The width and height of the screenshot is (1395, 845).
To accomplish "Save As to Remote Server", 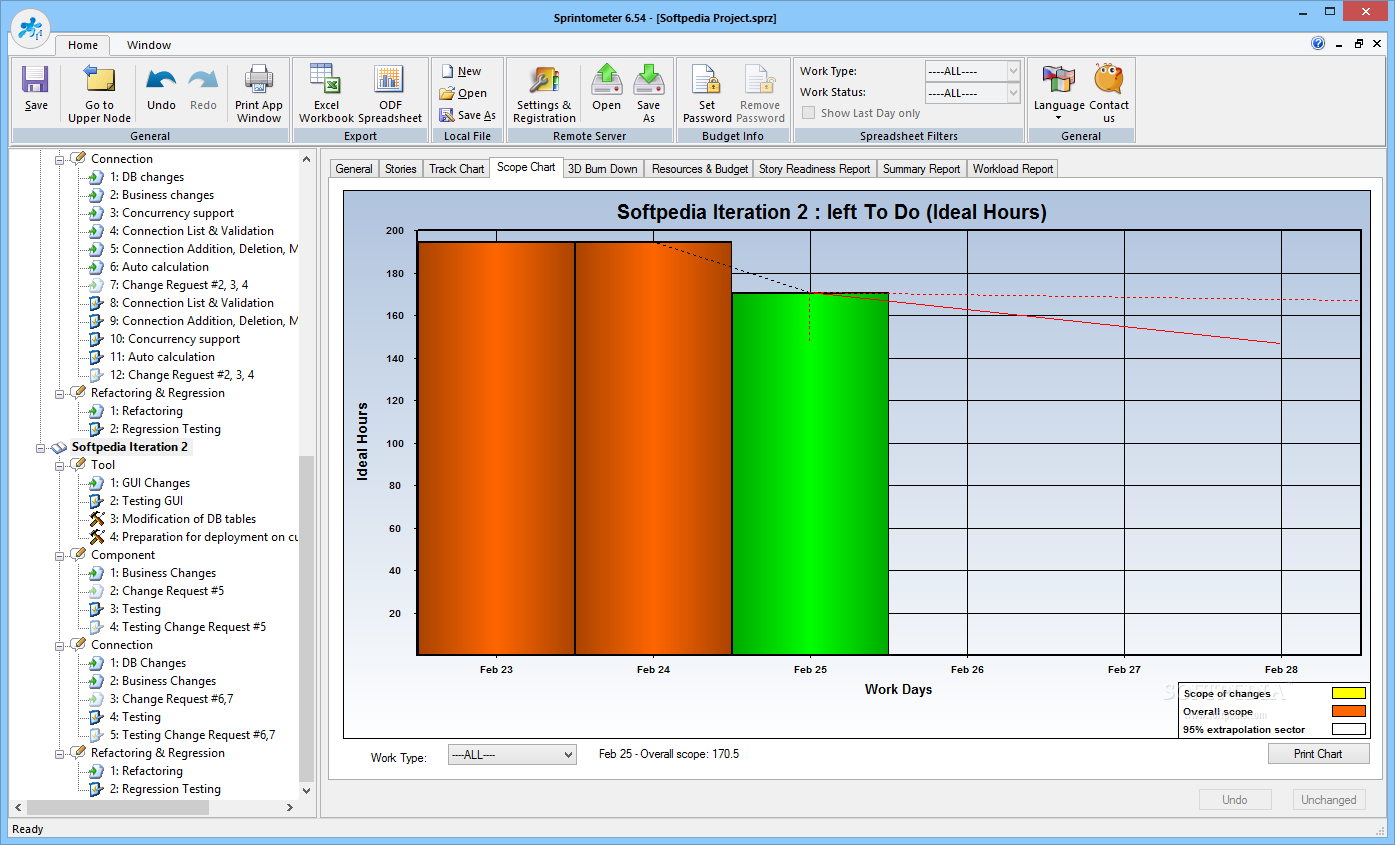I will pos(648,94).
